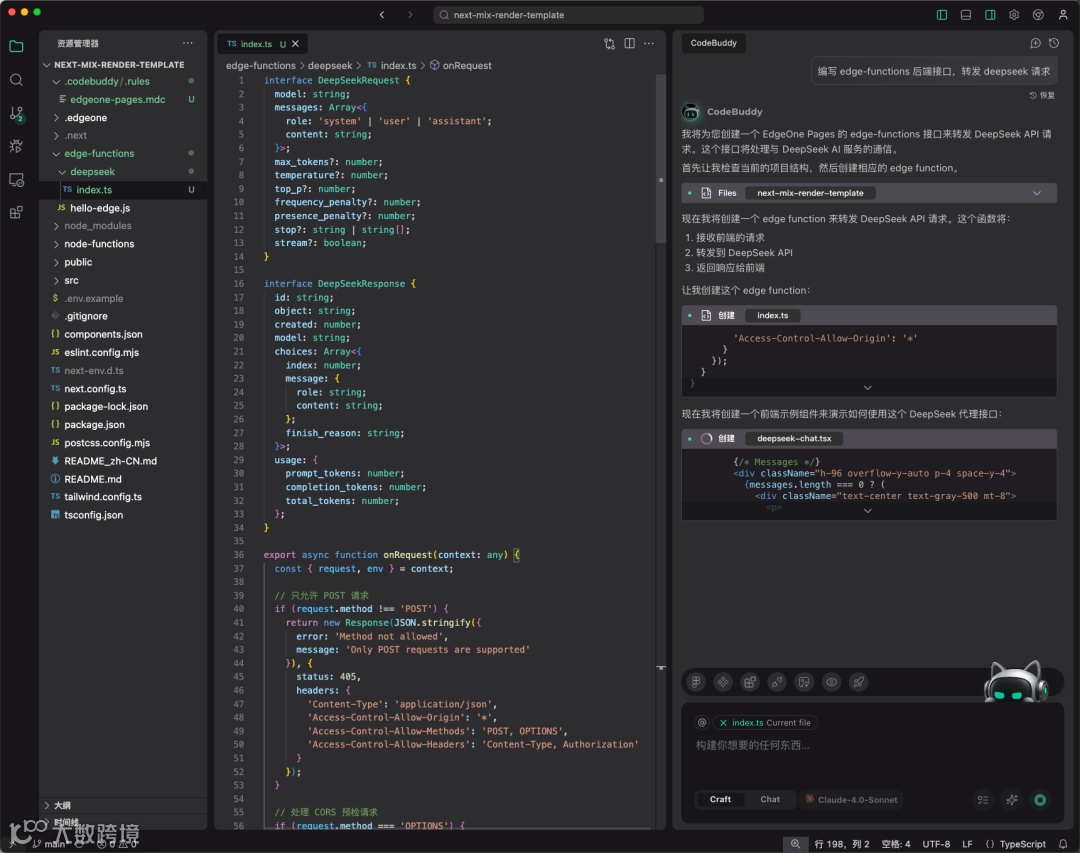
Task: Click the image upload icon in CodeBuddy toolbar
Action: pos(804,682)
